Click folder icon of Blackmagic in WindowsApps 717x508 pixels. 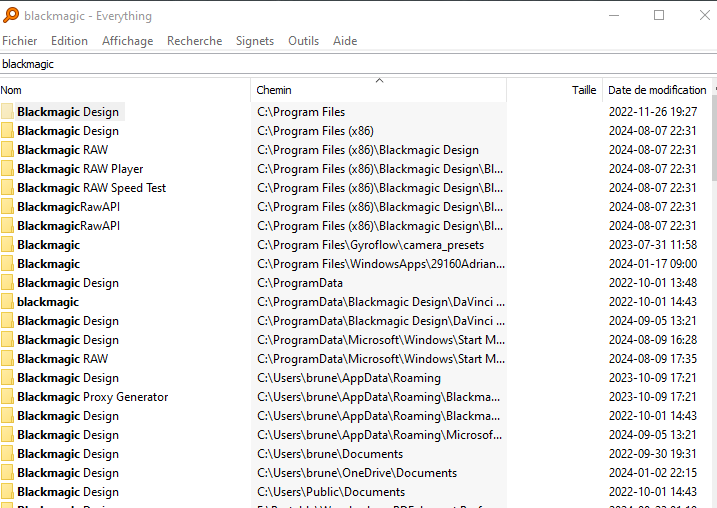click(7, 264)
